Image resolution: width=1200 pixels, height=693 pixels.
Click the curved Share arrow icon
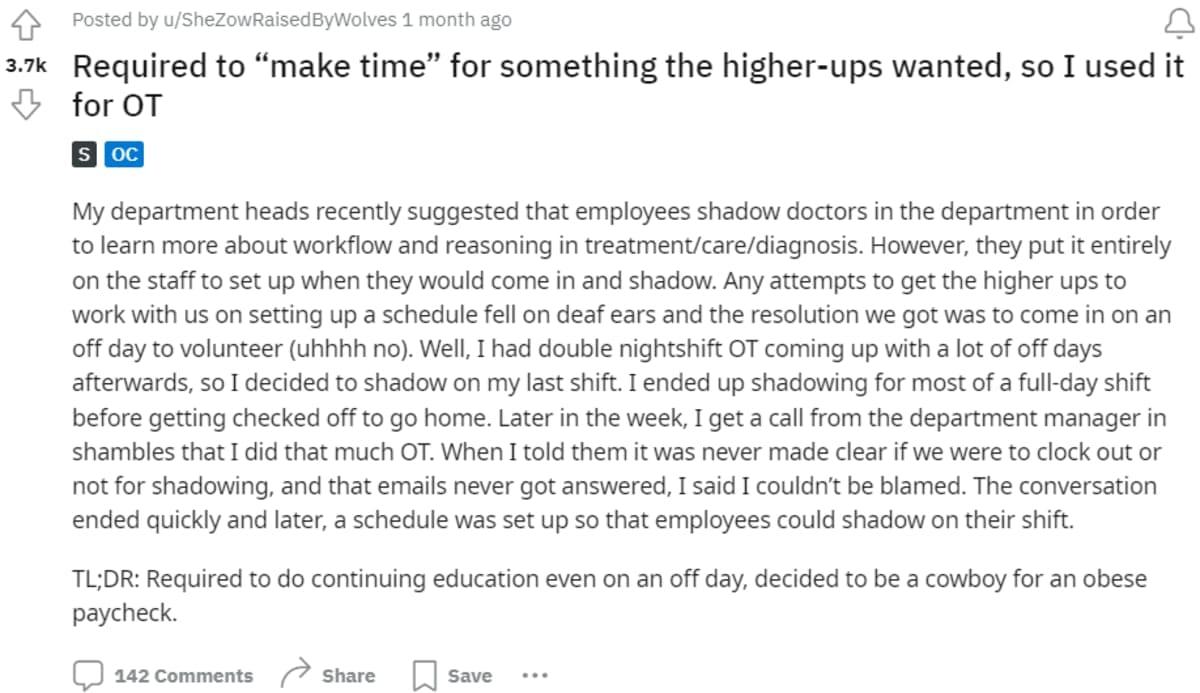click(296, 675)
